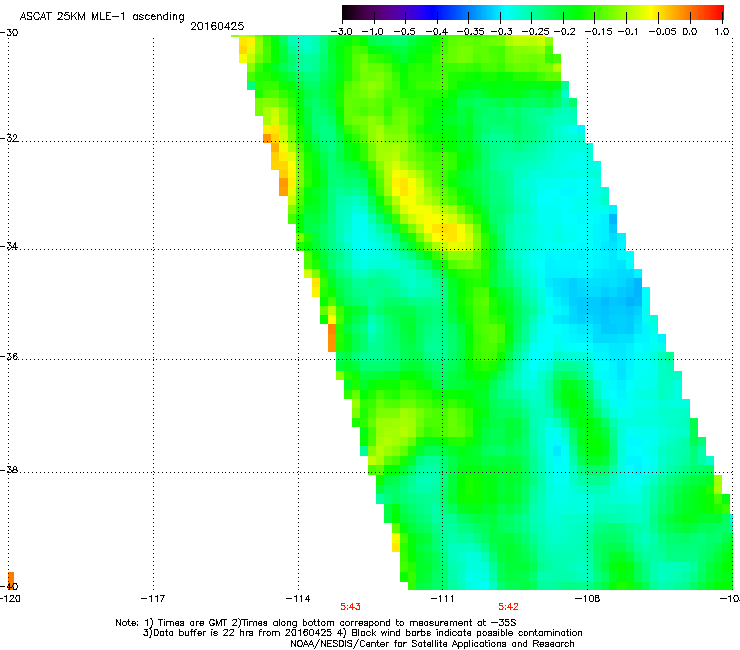Screen dimensions: 740x650
Task: Click the '-0.05' color scale label
Action: point(663,32)
